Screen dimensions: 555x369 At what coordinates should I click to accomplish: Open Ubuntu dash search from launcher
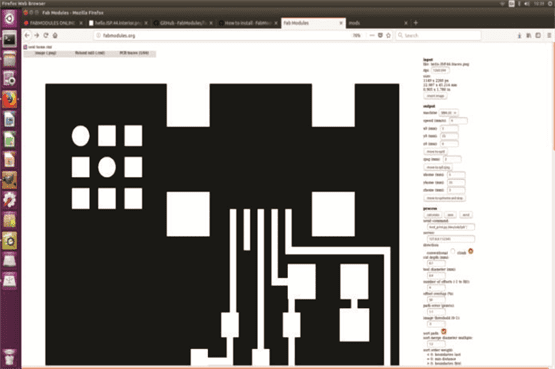(x=10, y=18)
